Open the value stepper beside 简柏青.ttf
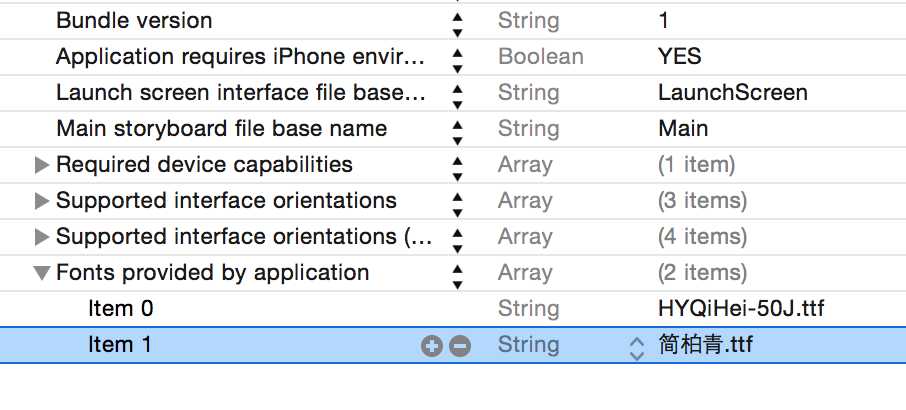The height and width of the screenshot is (410, 906). coord(636,346)
